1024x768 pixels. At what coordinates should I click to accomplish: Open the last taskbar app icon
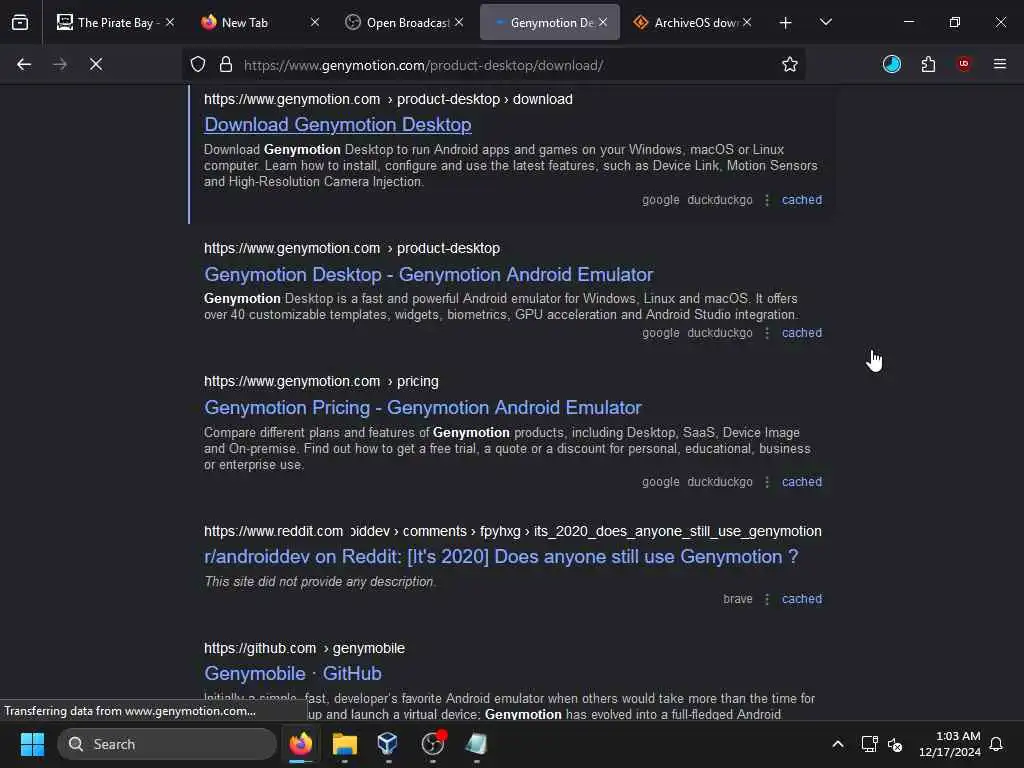click(x=476, y=744)
